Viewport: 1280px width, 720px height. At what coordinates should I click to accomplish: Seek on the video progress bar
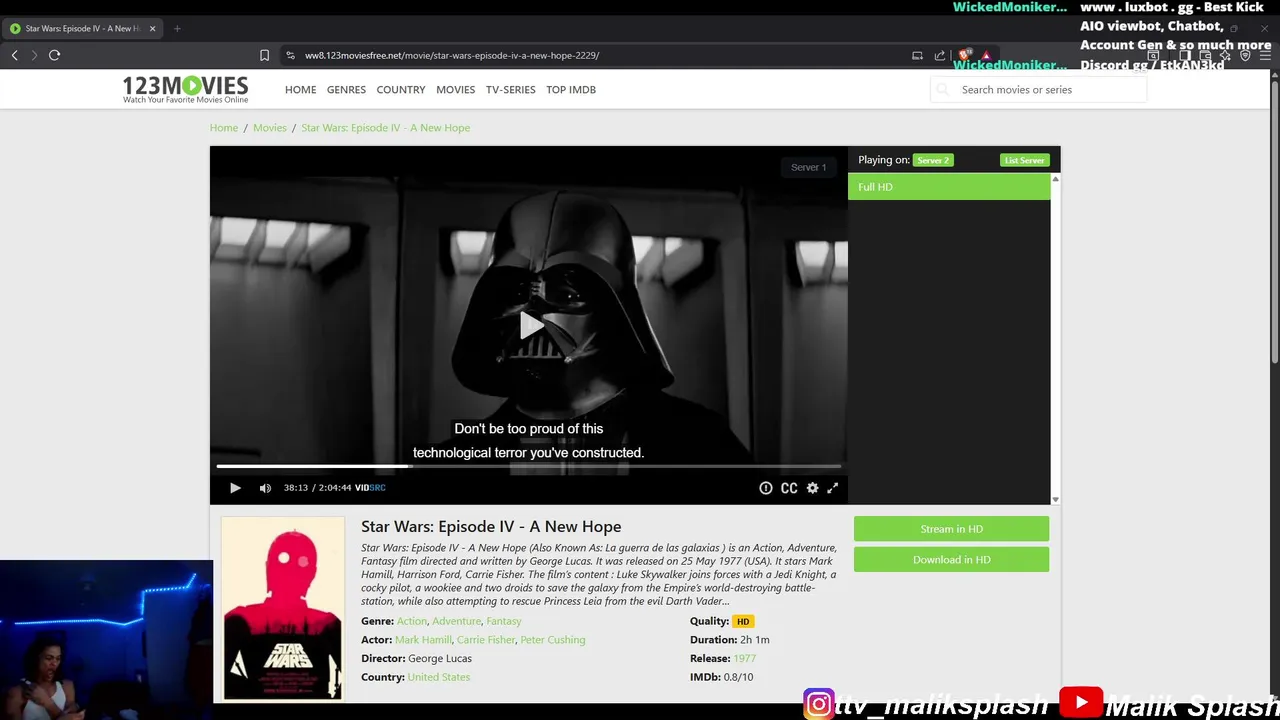coord(529,466)
